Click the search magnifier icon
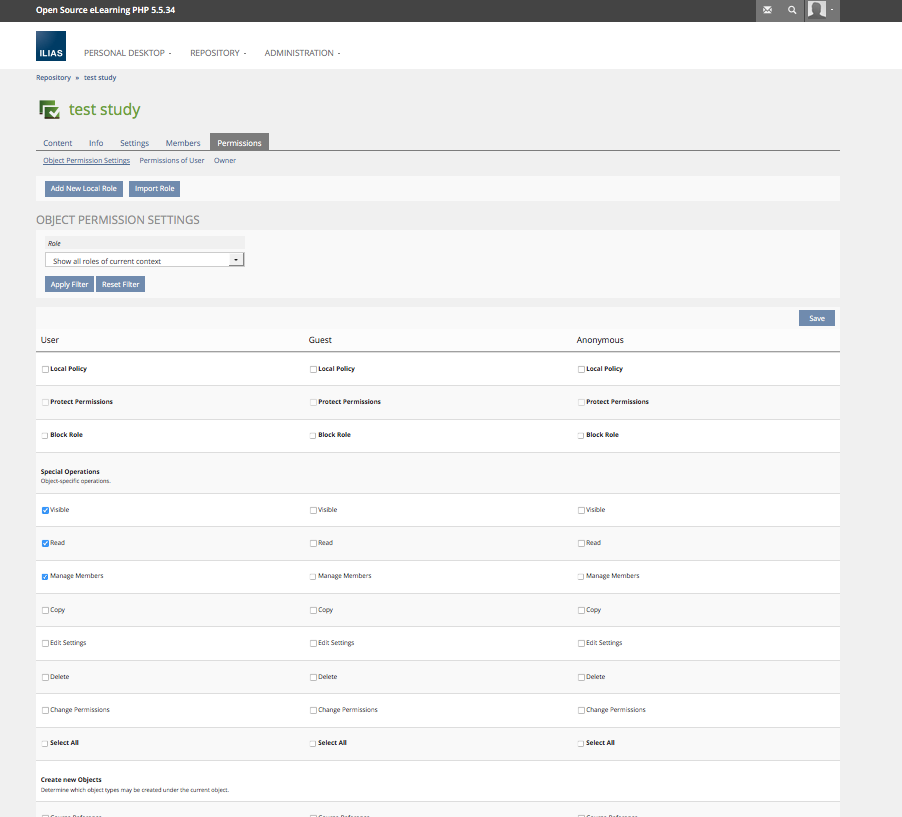This screenshot has height=817, width=902. click(x=792, y=10)
